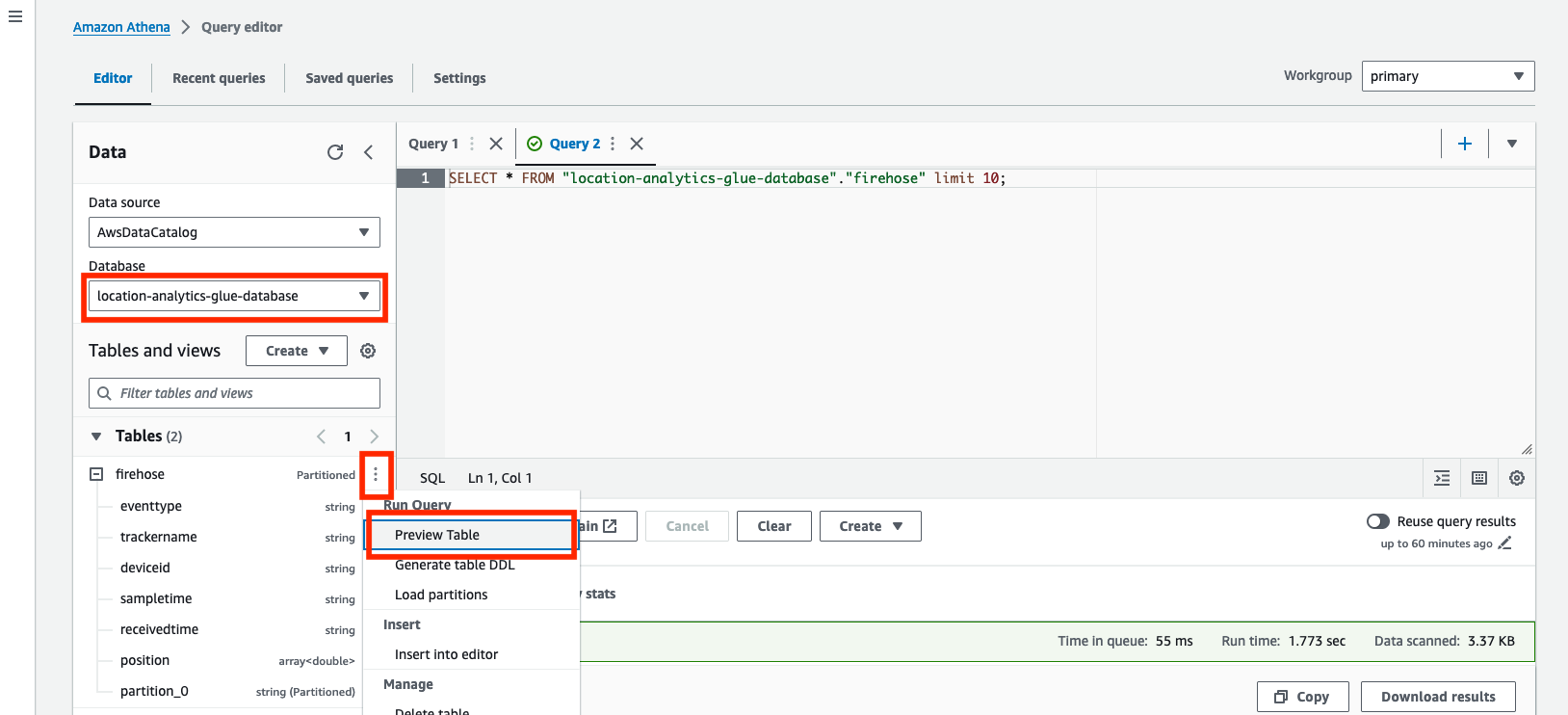Open the query tabs dropdown arrow
The image size is (1568, 715).
[1512, 144]
